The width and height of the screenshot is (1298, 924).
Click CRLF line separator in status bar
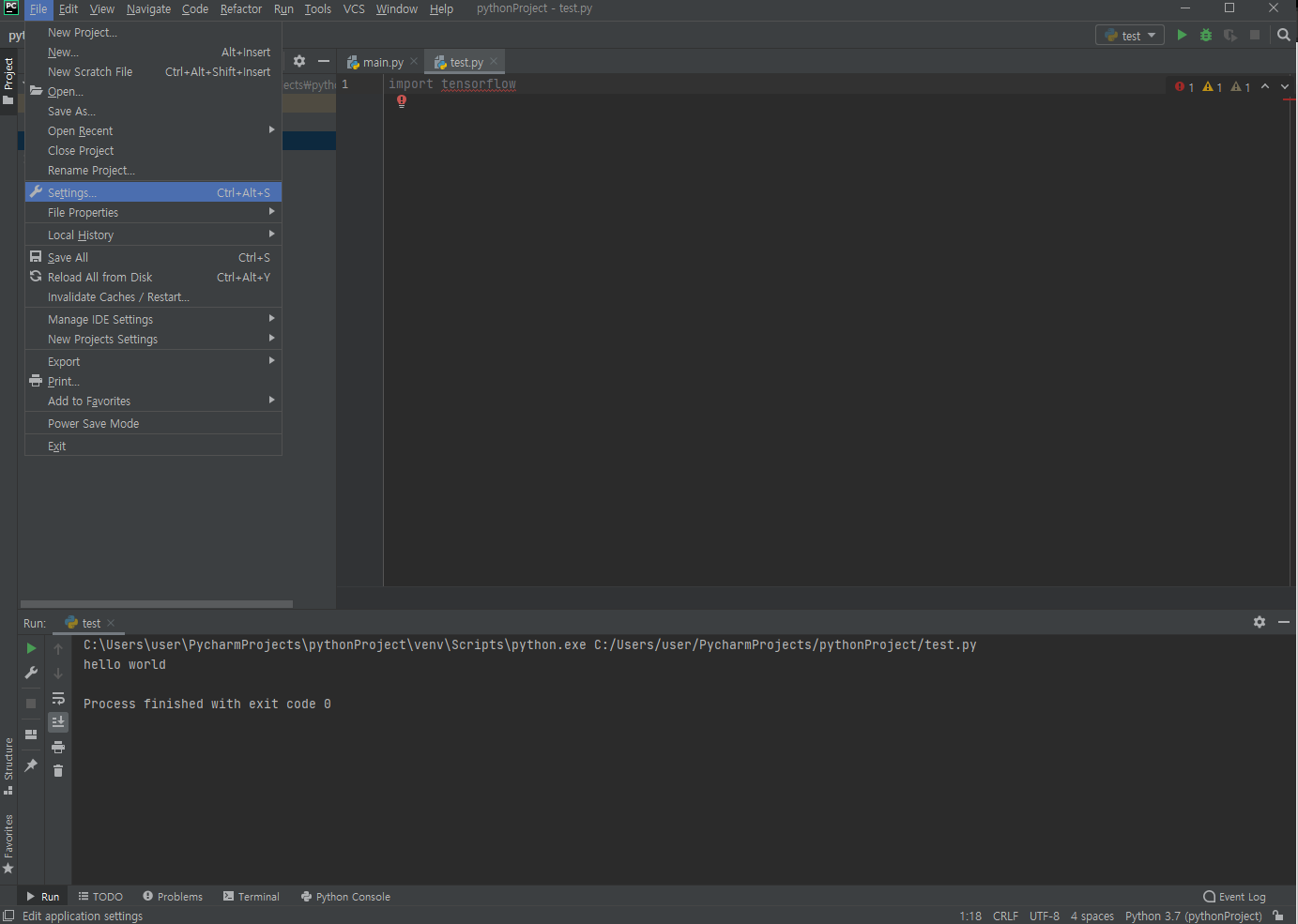coord(1005,916)
